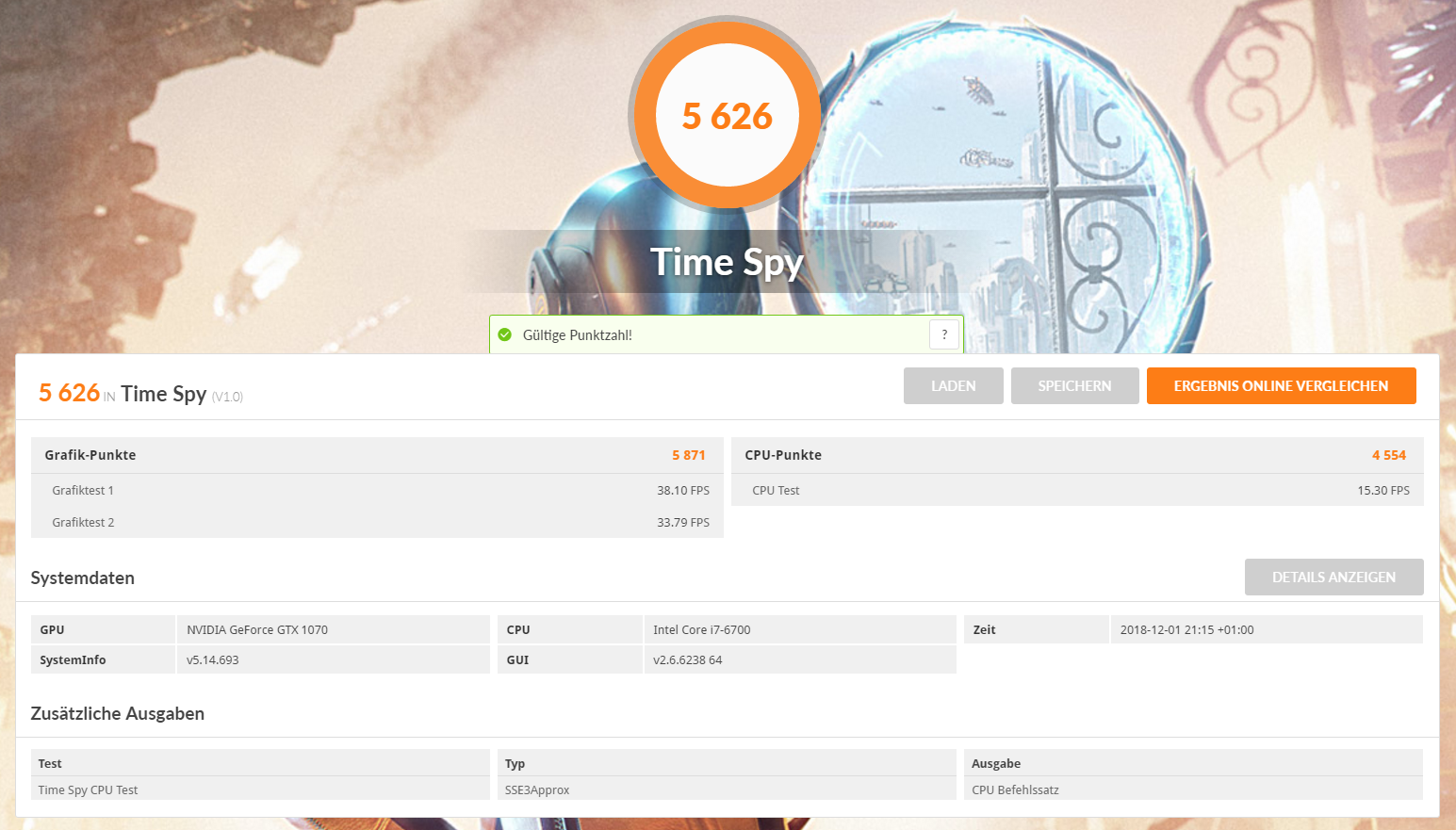Click the 38.10 FPS value
1456x830 pixels.
[683, 491]
